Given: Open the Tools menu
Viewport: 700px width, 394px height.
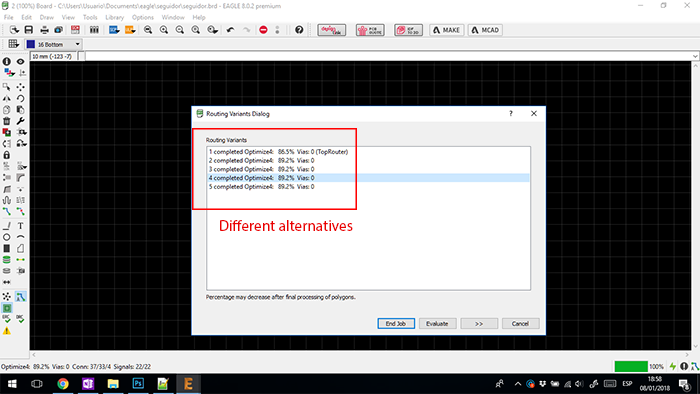Looking at the screenshot, I should 90,17.
